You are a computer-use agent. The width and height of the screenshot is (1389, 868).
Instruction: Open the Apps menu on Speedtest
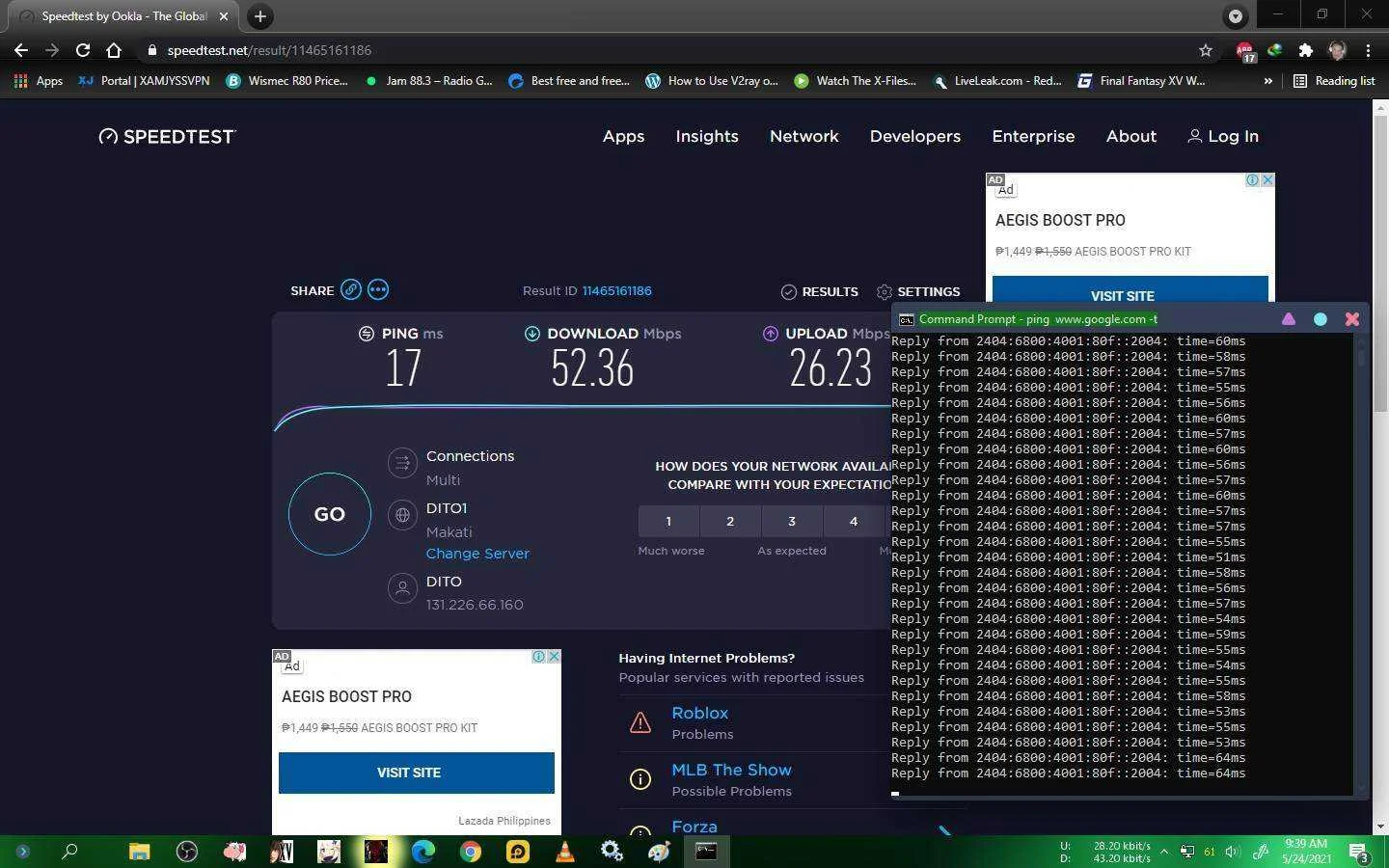click(x=623, y=136)
